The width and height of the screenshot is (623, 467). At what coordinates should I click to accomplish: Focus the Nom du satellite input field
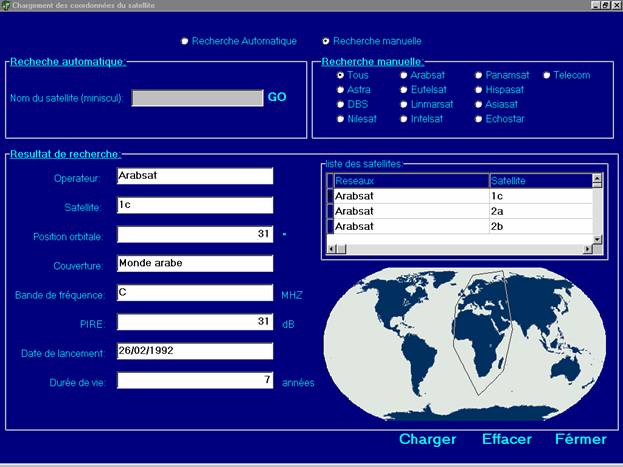tap(197, 98)
